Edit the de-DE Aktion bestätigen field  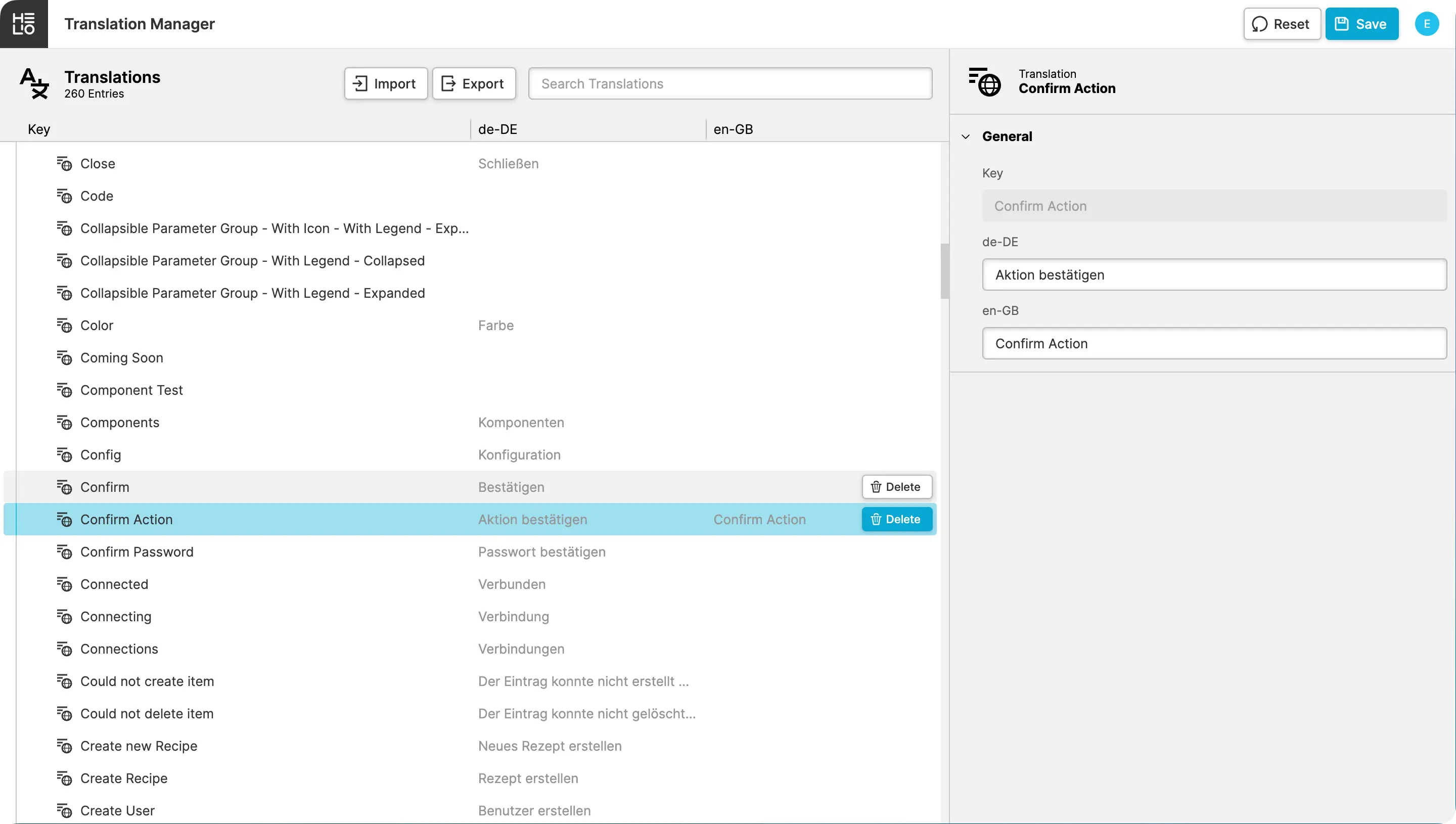point(1214,274)
